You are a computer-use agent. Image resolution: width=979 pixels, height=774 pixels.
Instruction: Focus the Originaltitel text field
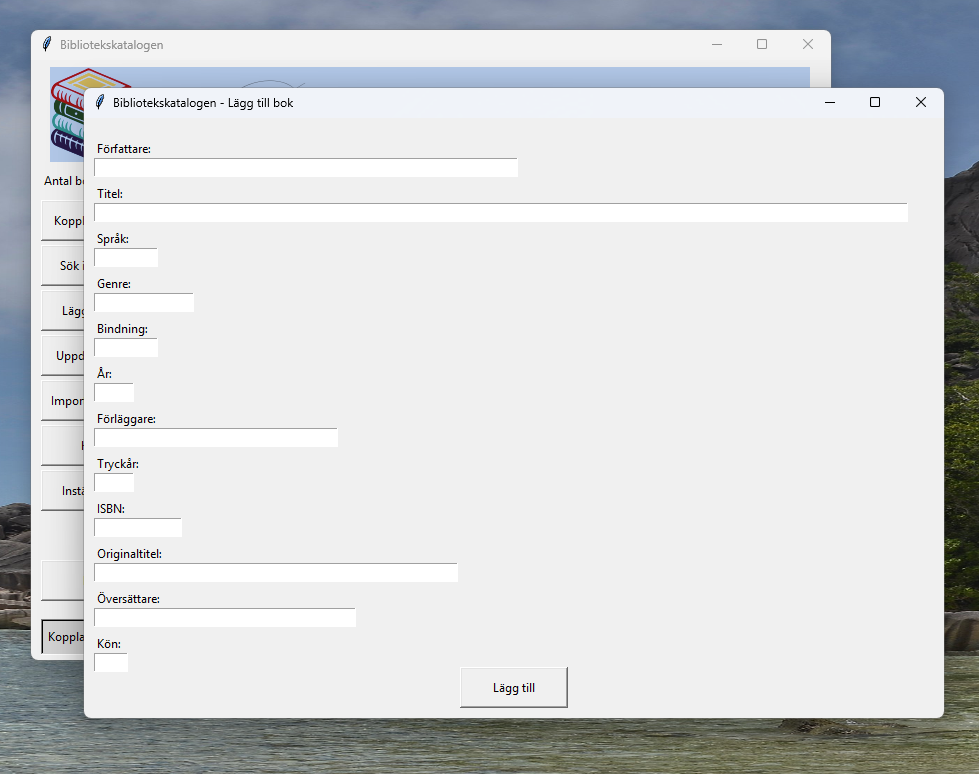point(276,572)
